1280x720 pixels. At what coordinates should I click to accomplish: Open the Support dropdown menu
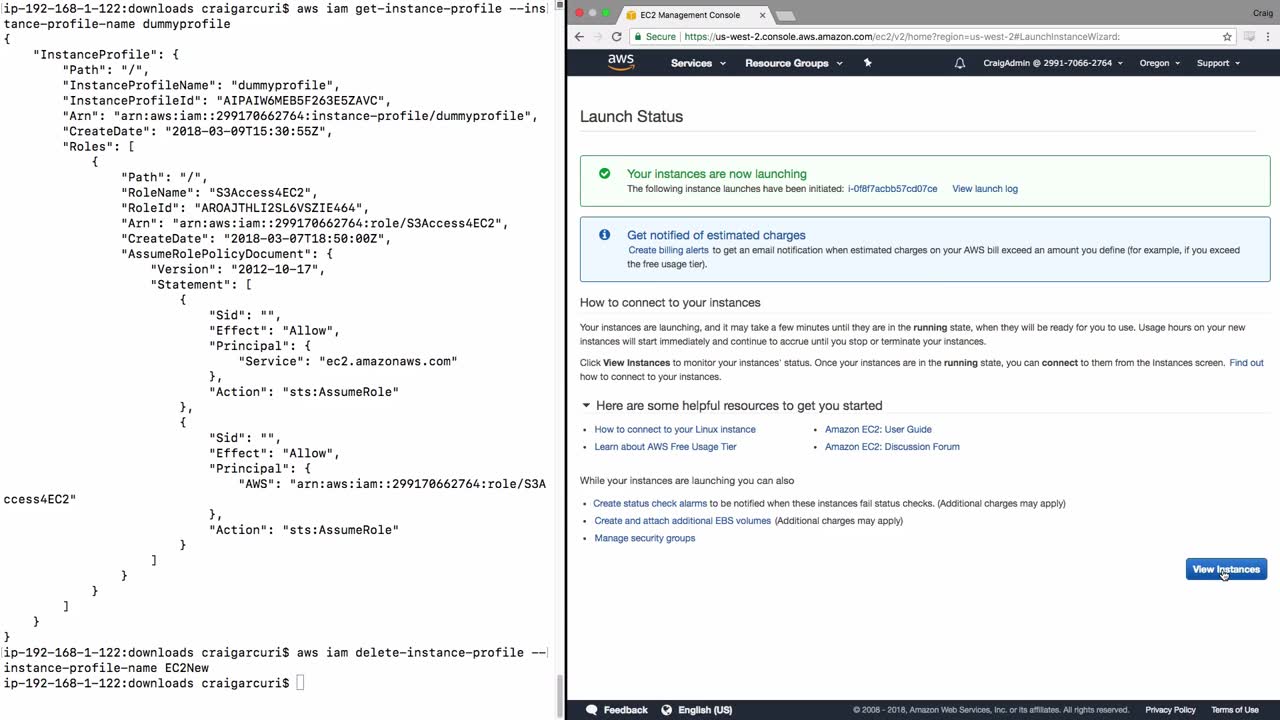pos(1218,63)
